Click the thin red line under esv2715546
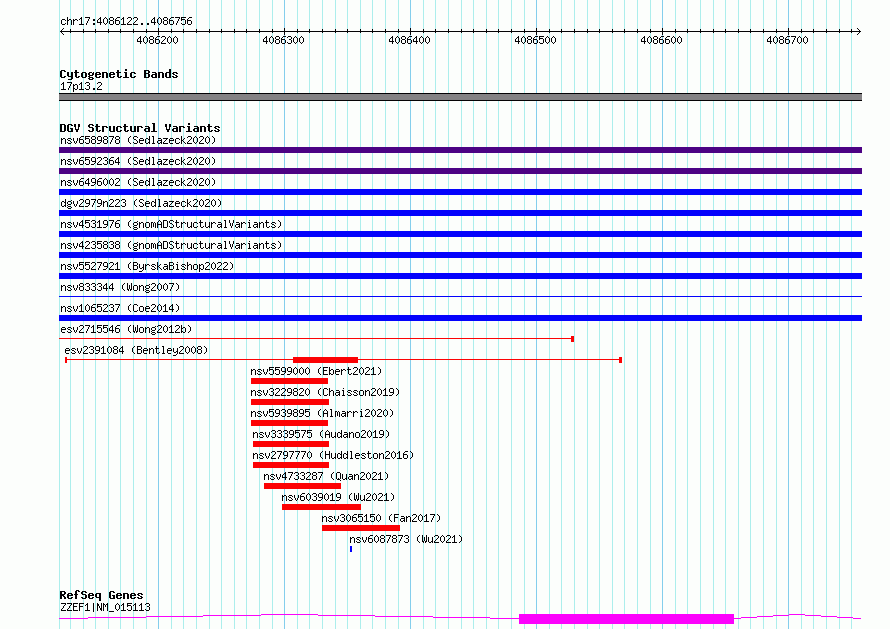This screenshot has width=890, height=629. (x=317, y=339)
